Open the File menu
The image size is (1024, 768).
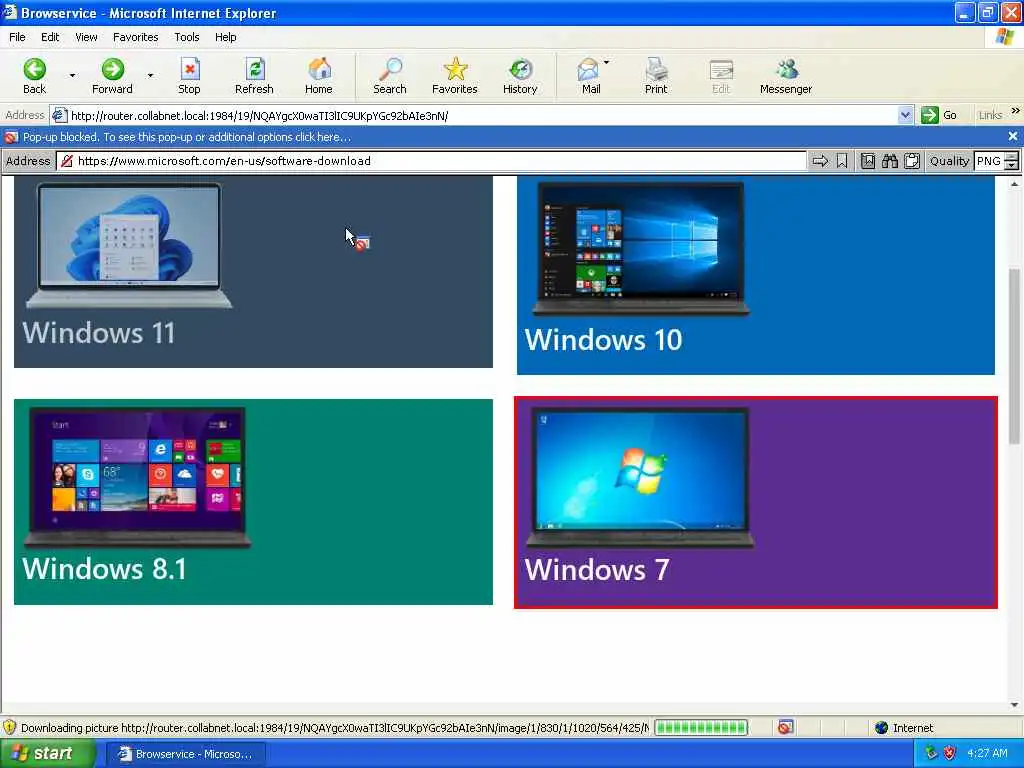[18, 37]
